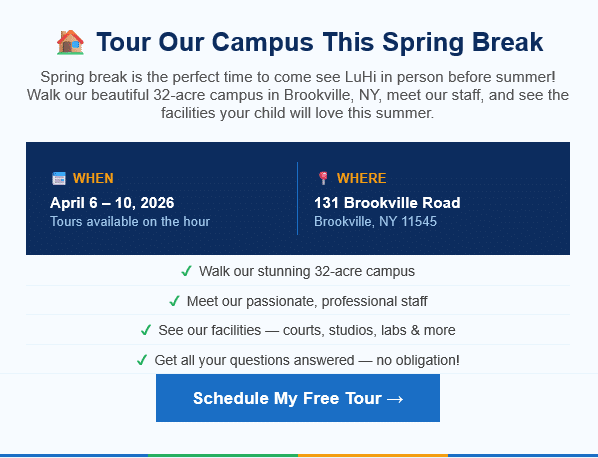This screenshot has width=598, height=458.
Task: Click the green checkmark beside 32-acre campus
Action: (x=186, y=271)
